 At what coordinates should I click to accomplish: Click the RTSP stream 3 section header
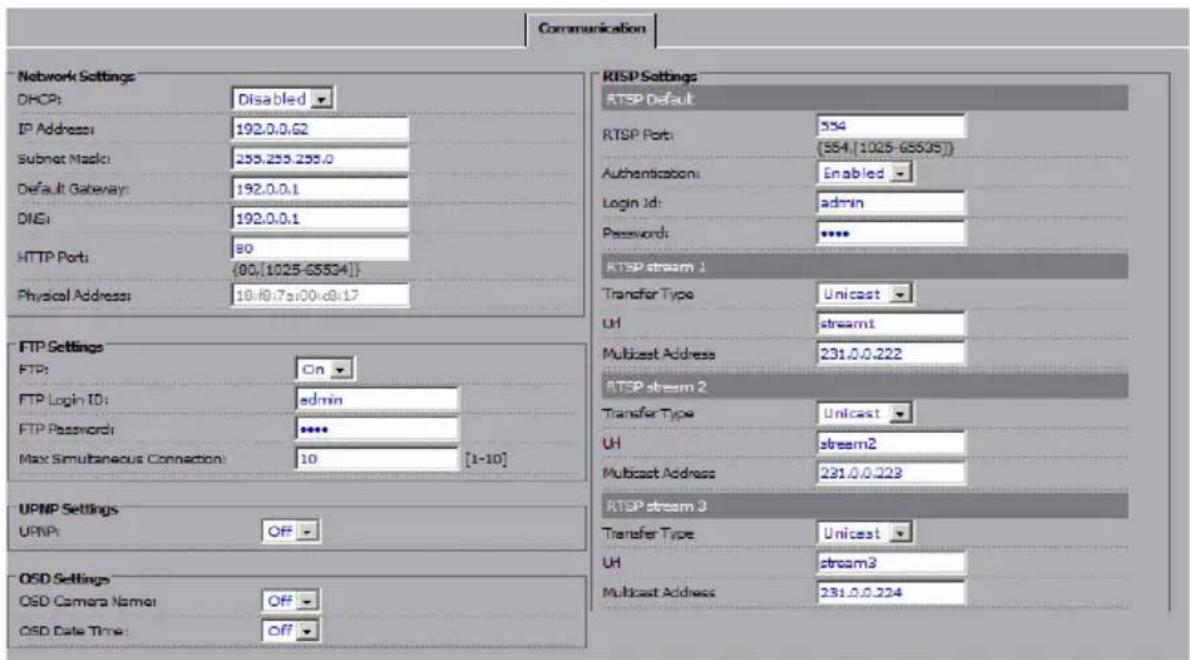click(864, 506)
